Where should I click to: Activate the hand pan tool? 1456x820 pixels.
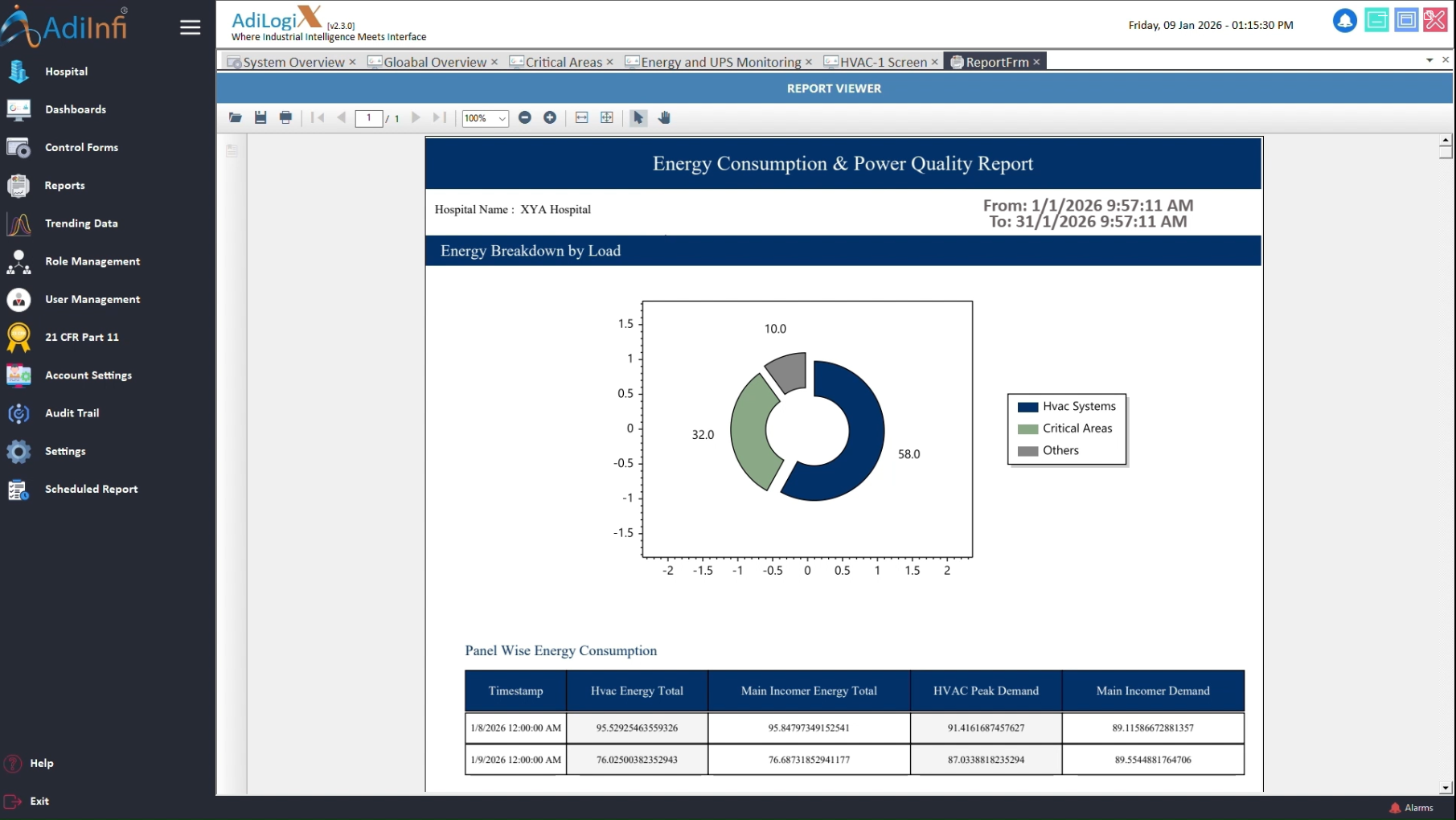[664, 117]
